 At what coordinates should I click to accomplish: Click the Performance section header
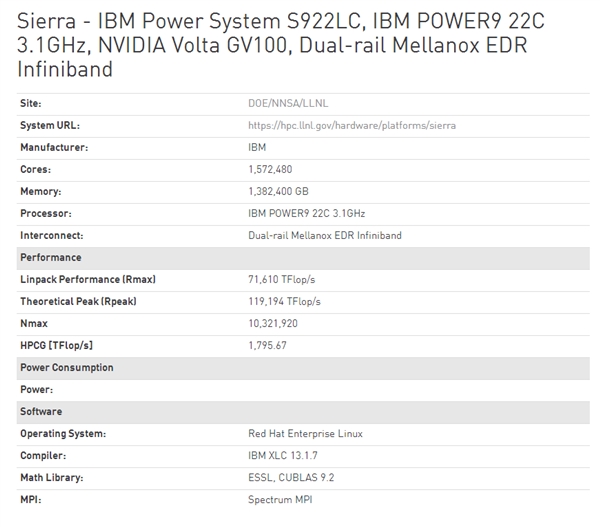(53, 257)
